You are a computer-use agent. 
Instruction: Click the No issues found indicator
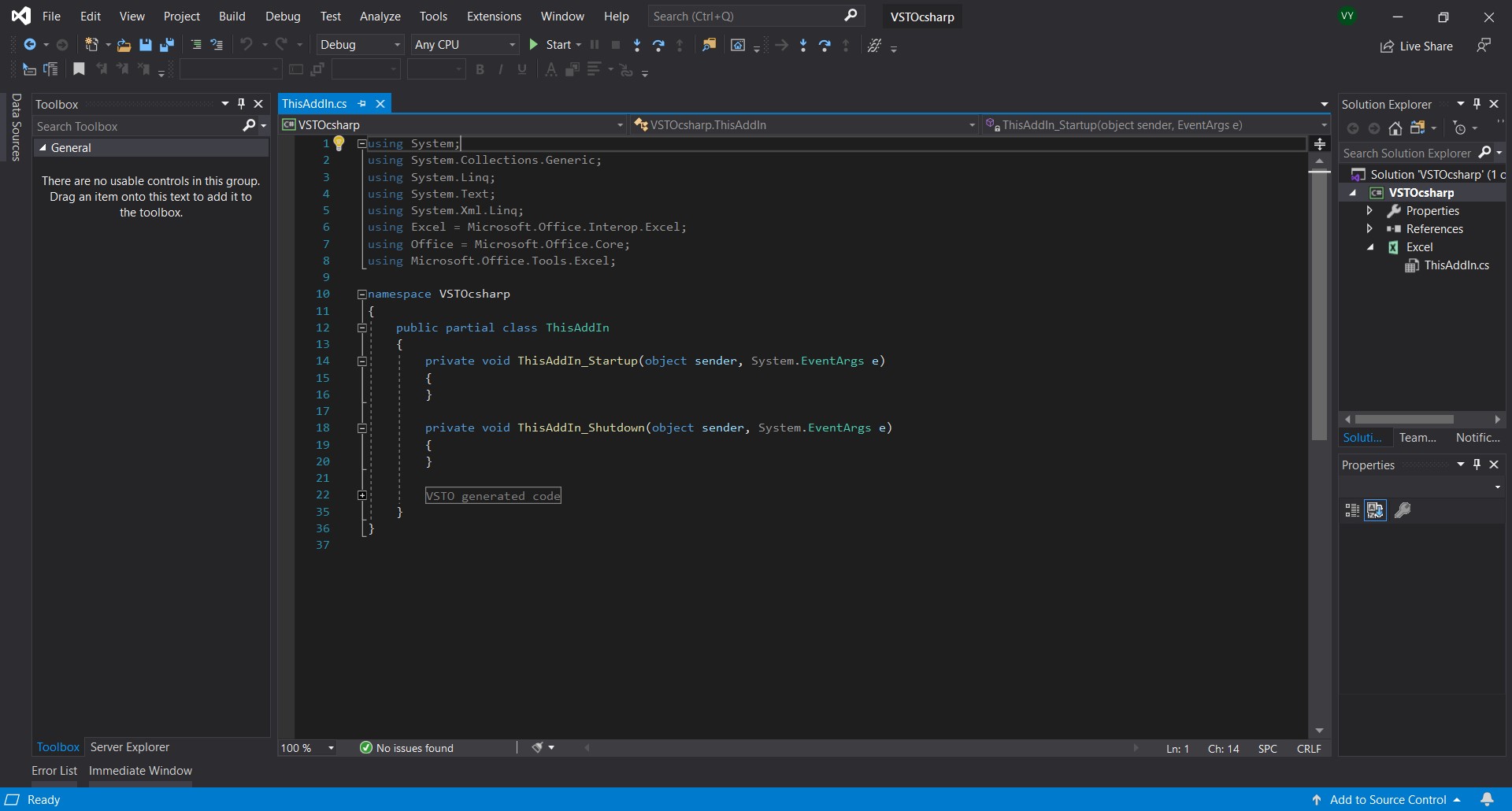406,748
